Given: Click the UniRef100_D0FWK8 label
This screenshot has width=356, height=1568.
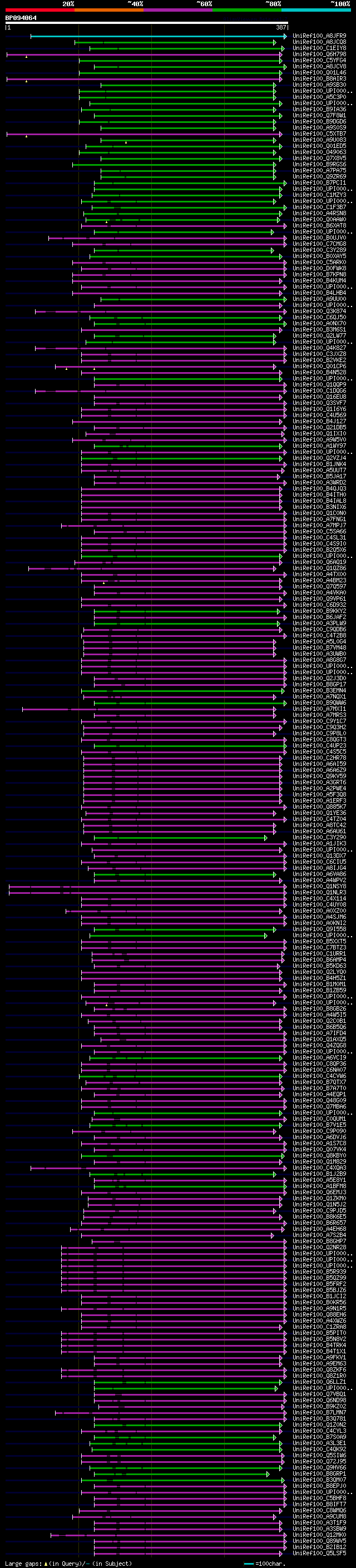Looking at the screenshot, I should click(x=319, y=269).
